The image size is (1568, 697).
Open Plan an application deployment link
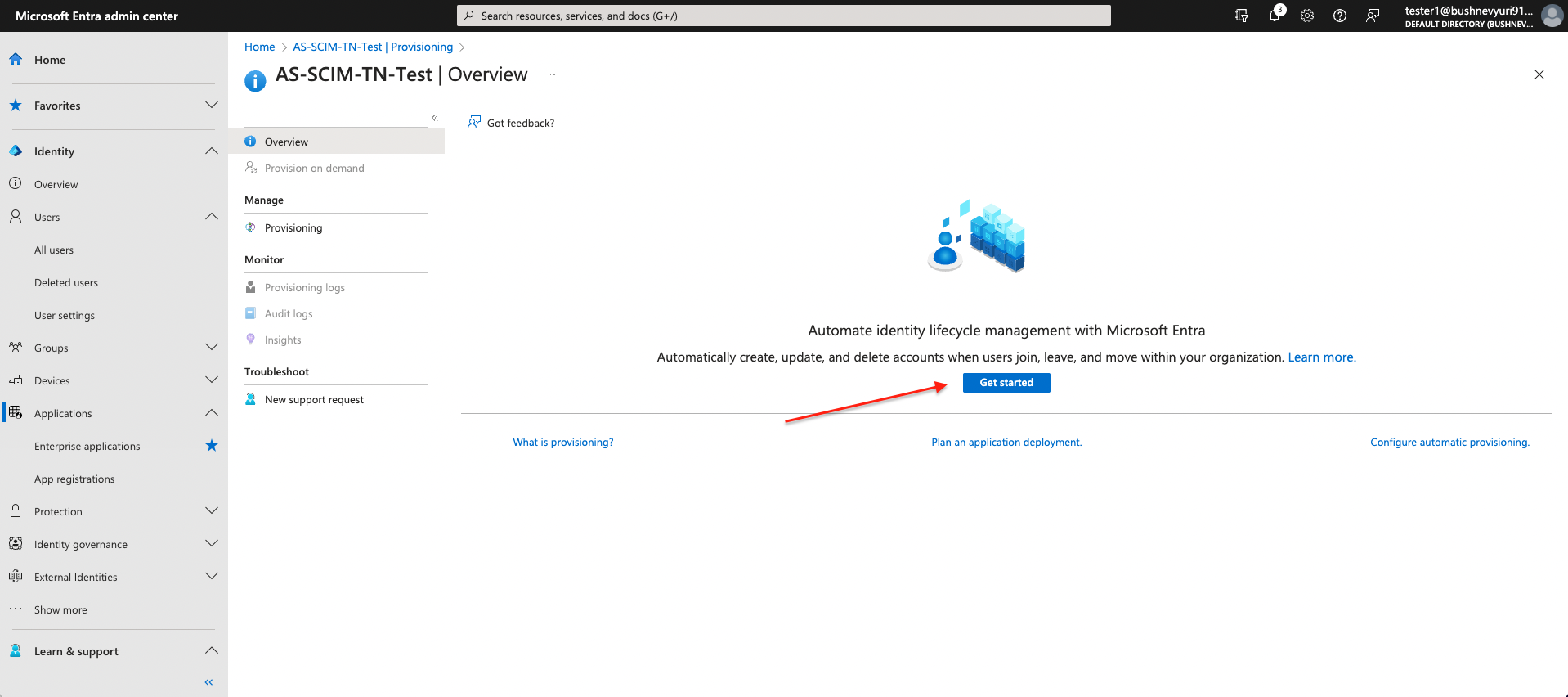[x=1006, y=442]
